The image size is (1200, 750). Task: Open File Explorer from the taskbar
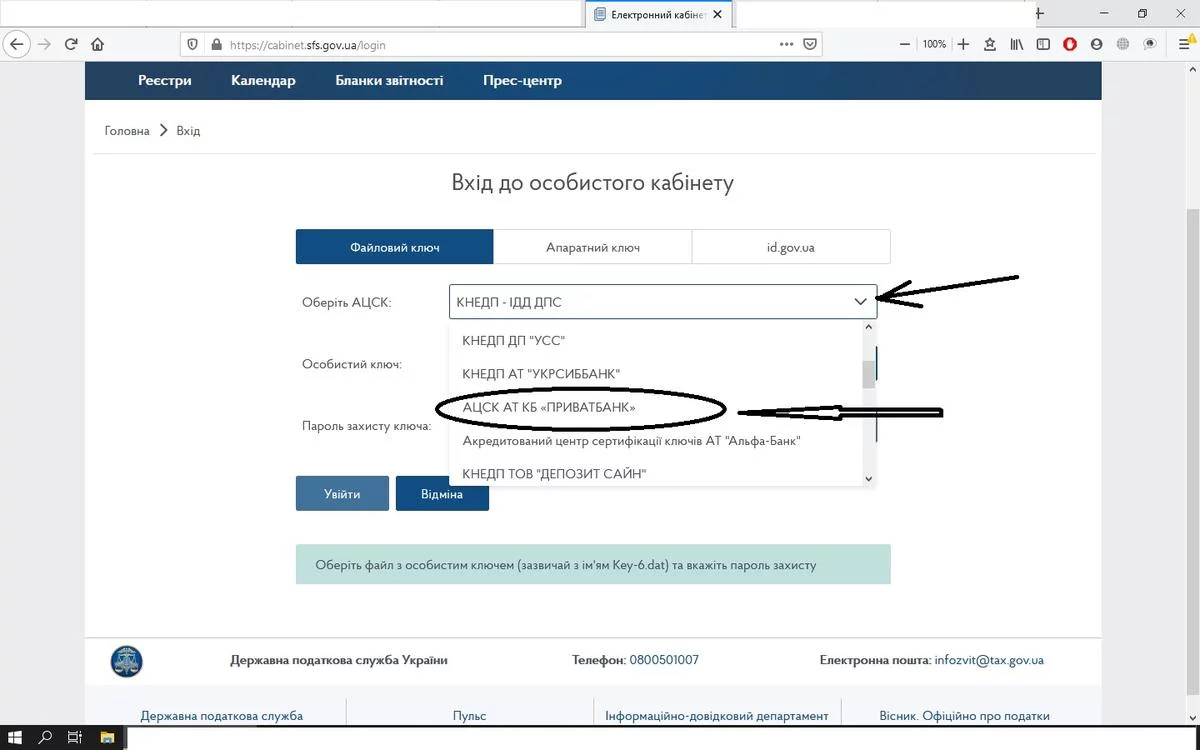click(109, 738)
